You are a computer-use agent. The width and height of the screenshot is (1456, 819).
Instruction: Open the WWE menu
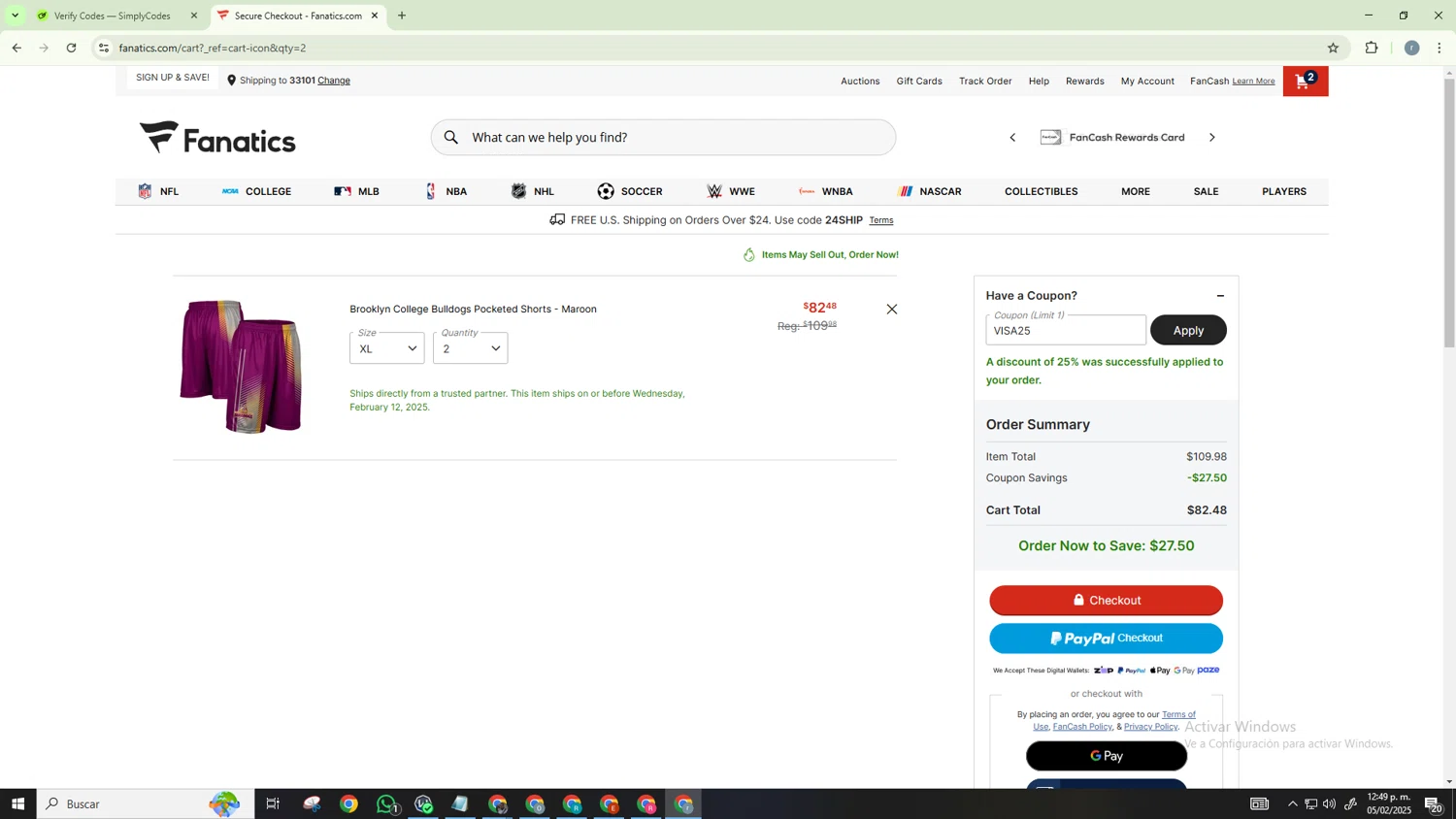click(731, 192)
